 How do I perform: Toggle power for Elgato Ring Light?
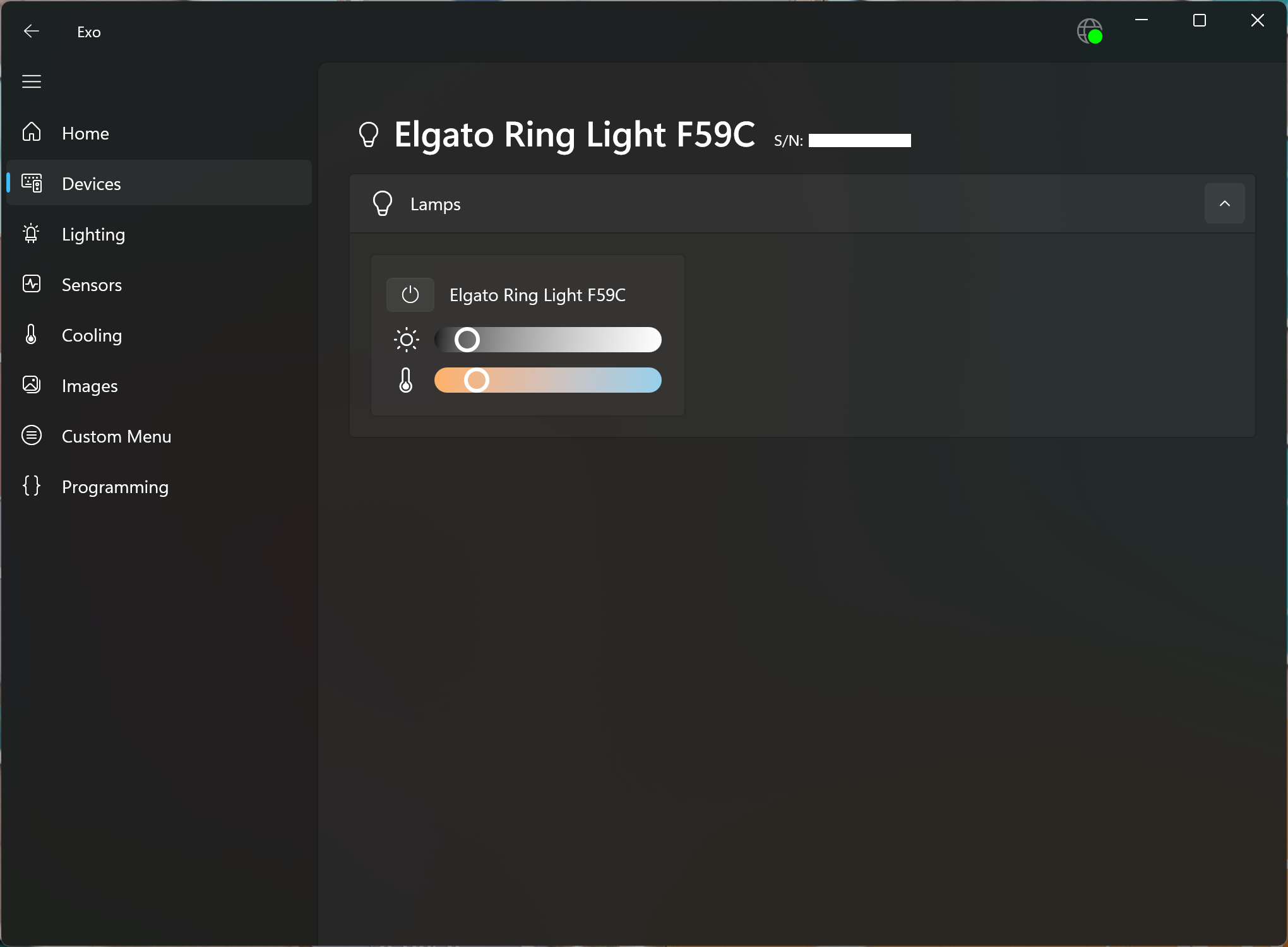[x=410, y=295]
